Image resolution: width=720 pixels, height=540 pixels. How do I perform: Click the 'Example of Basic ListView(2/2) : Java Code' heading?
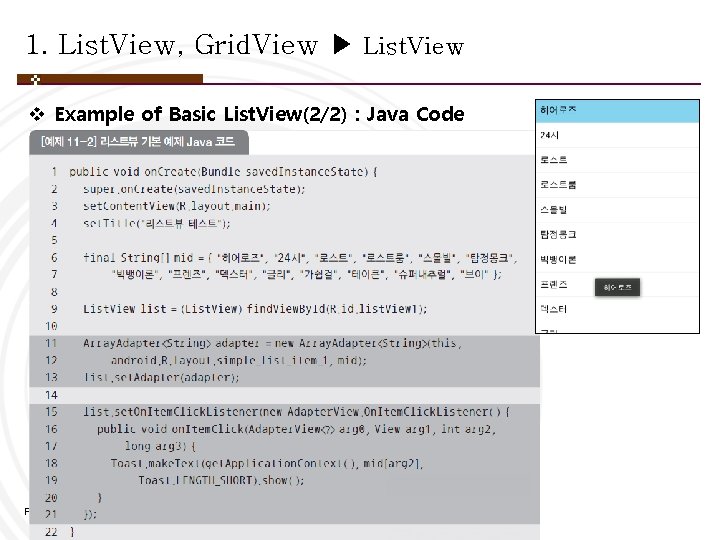259,114
